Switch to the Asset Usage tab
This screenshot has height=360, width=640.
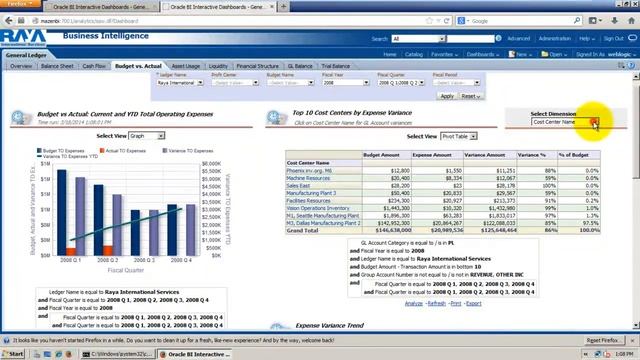tap(186, 66)
